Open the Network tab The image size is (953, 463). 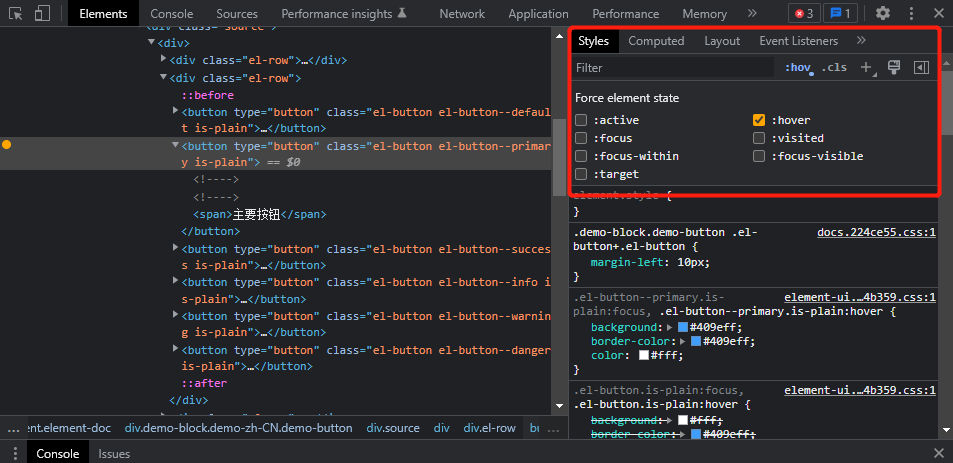coord(462,13)
